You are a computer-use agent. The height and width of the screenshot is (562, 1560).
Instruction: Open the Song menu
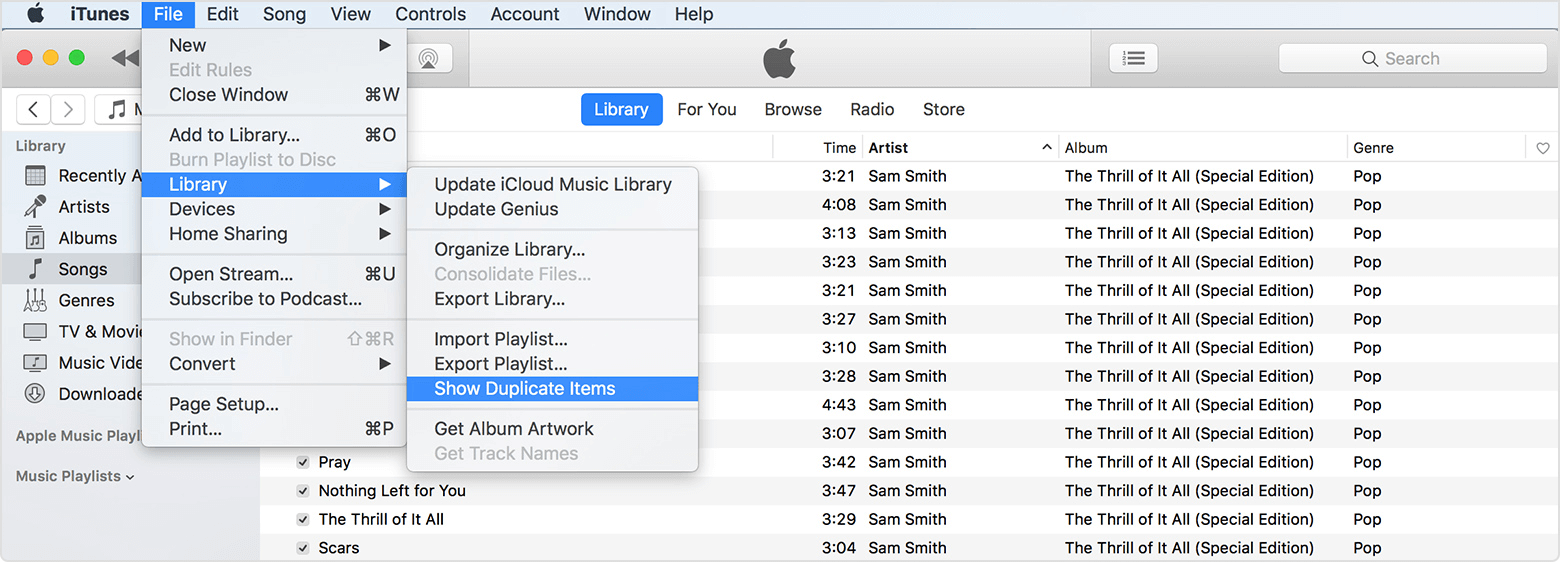coord(284,14)
